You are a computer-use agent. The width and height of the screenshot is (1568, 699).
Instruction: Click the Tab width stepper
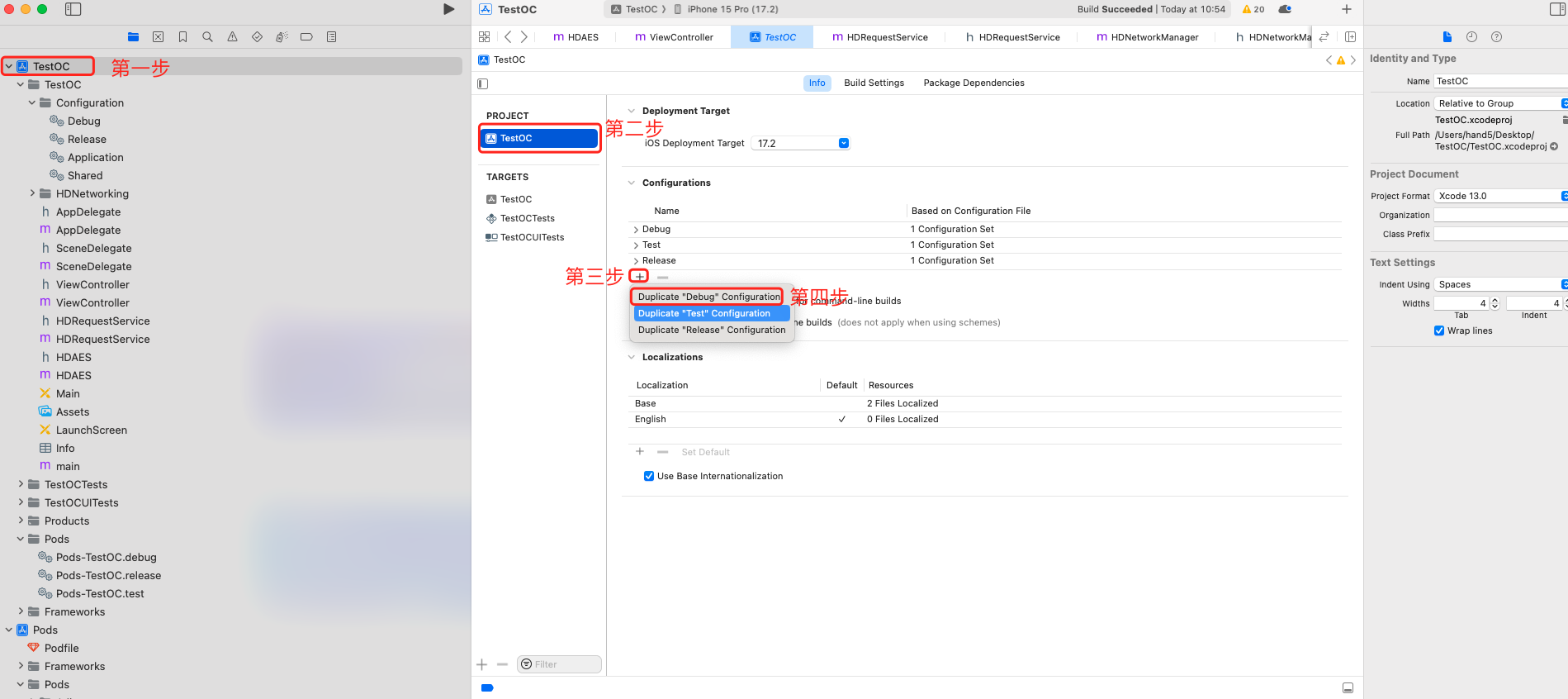tap(1495, 303)
